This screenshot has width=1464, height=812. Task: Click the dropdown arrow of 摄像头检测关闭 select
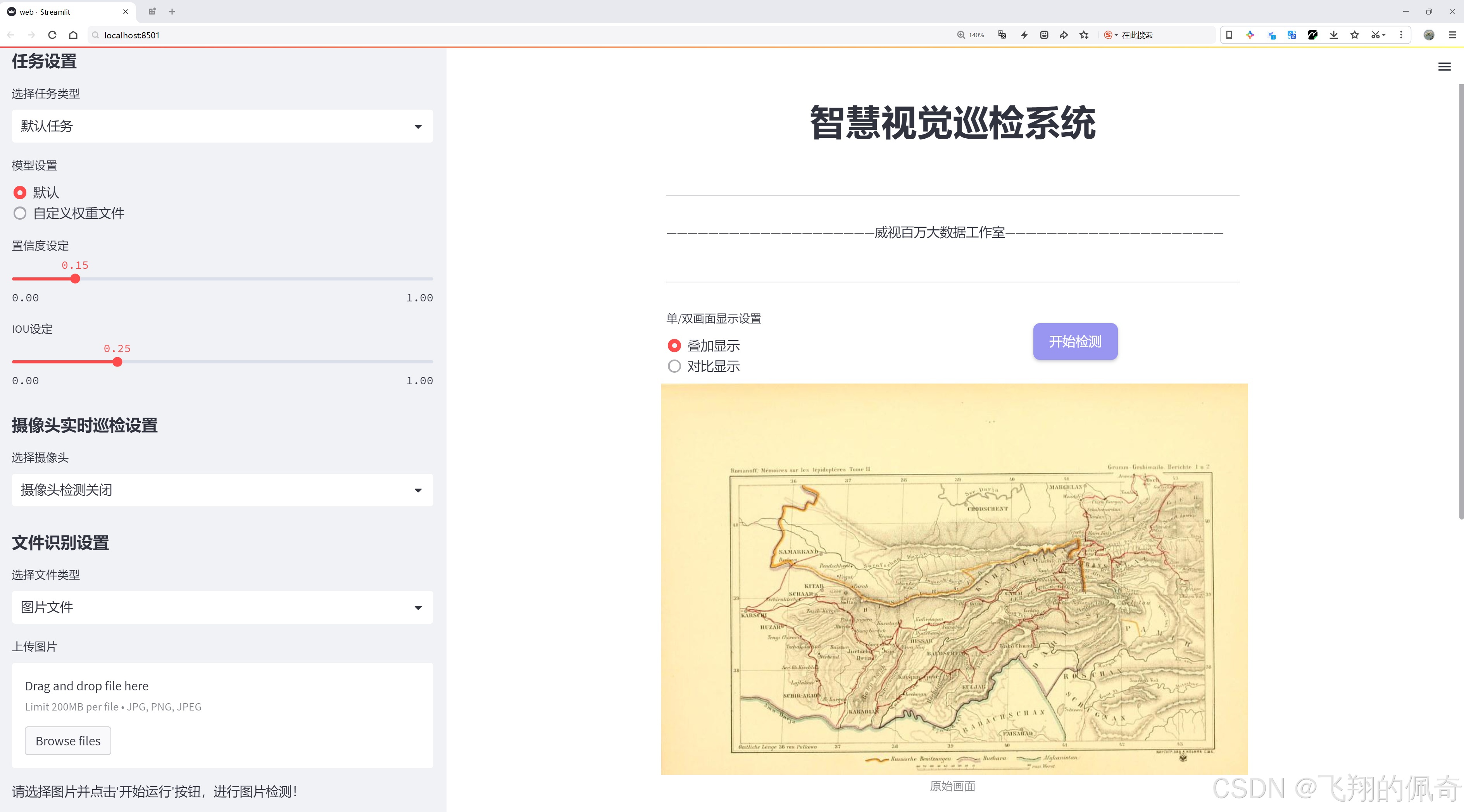pos(418,490)
